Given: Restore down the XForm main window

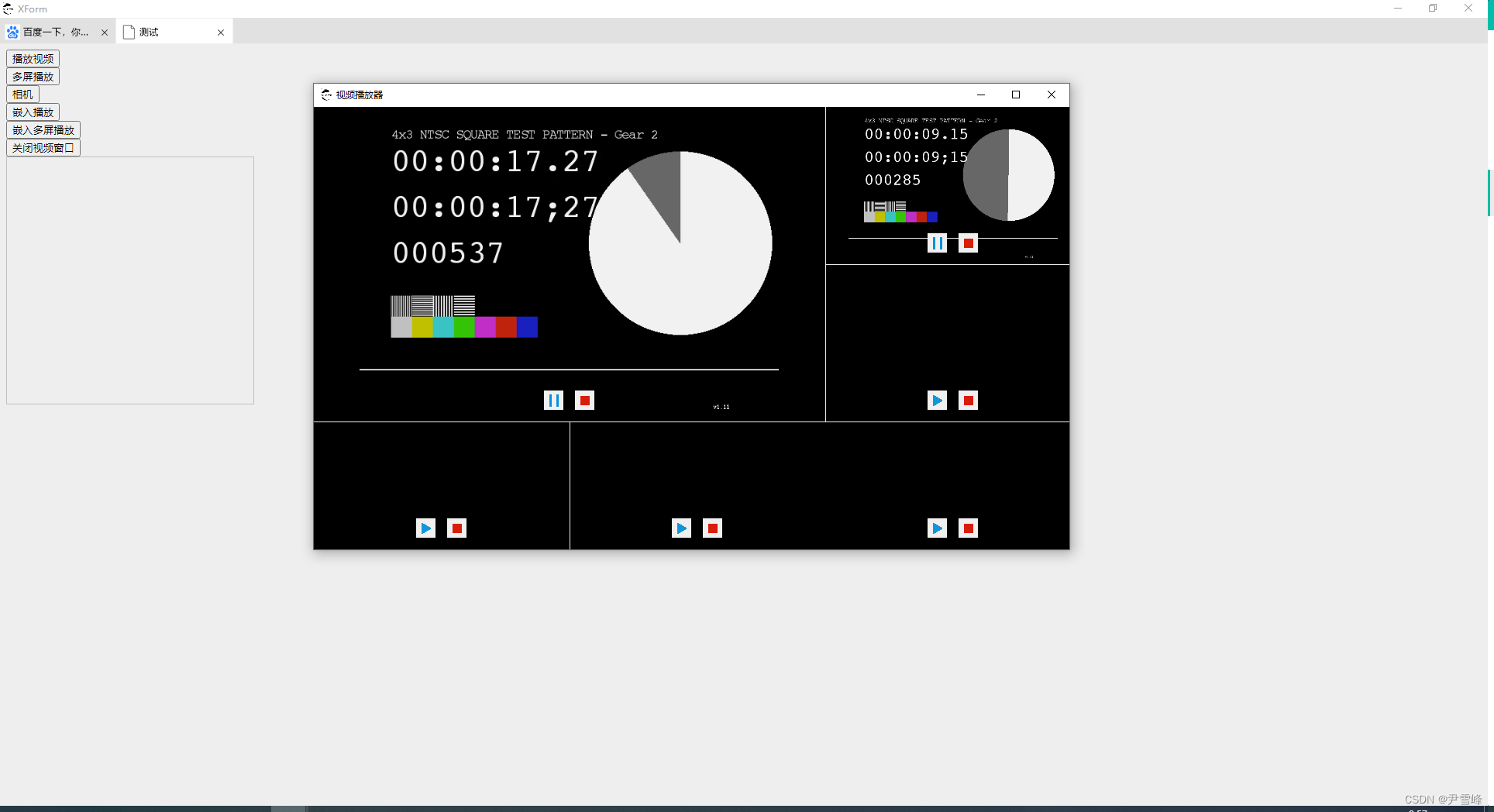Looking at the screenshot, I should 1433,9.
